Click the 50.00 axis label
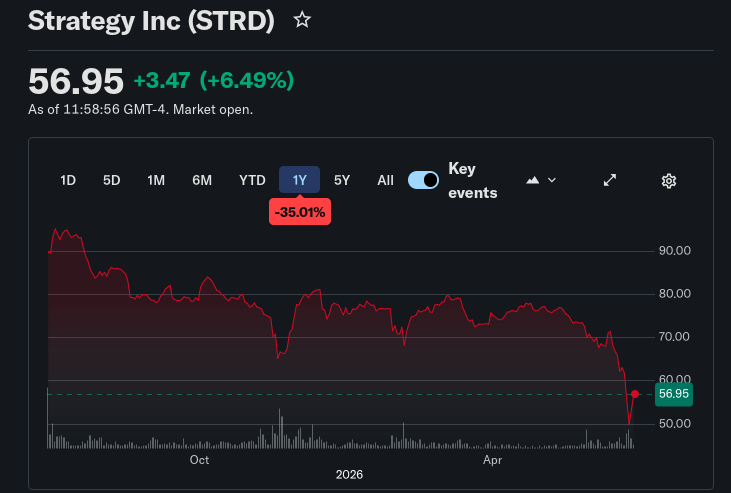Screen dimensions: 731x493 click(x=674, y=424)
